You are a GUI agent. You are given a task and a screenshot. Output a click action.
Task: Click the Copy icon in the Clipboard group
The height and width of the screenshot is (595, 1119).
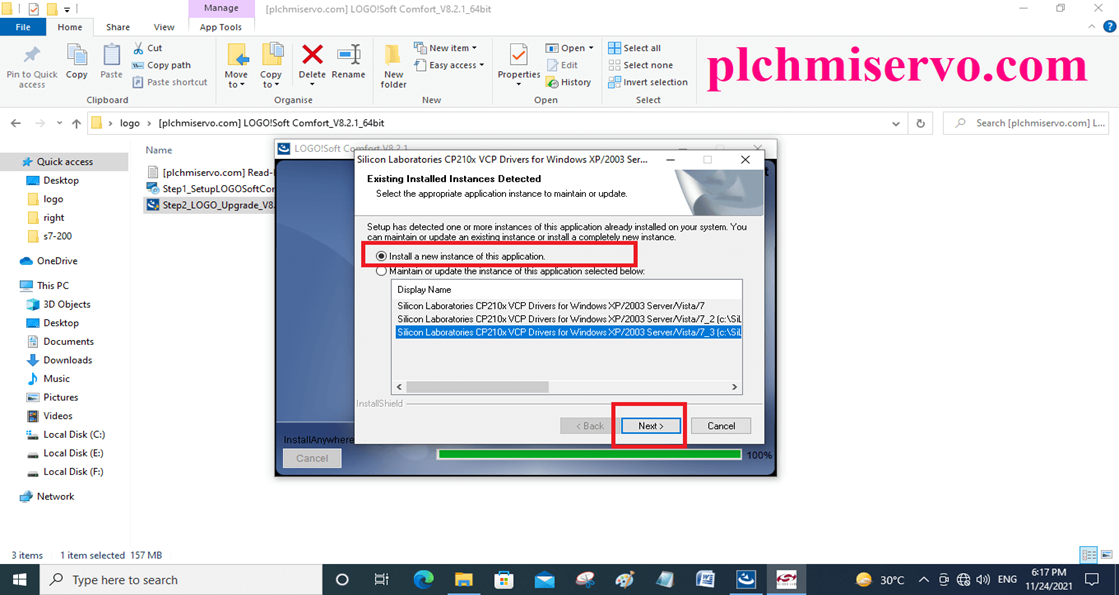[x=76, y=55]
